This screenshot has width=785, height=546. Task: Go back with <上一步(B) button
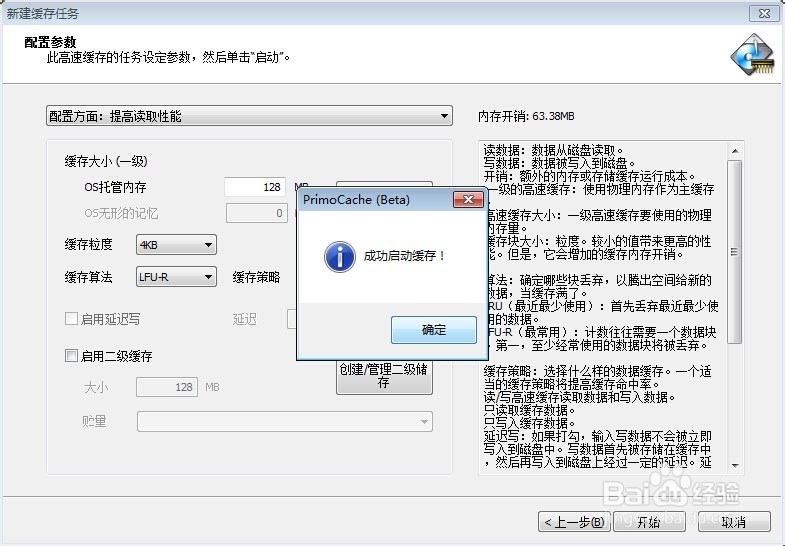pos(574,522)
